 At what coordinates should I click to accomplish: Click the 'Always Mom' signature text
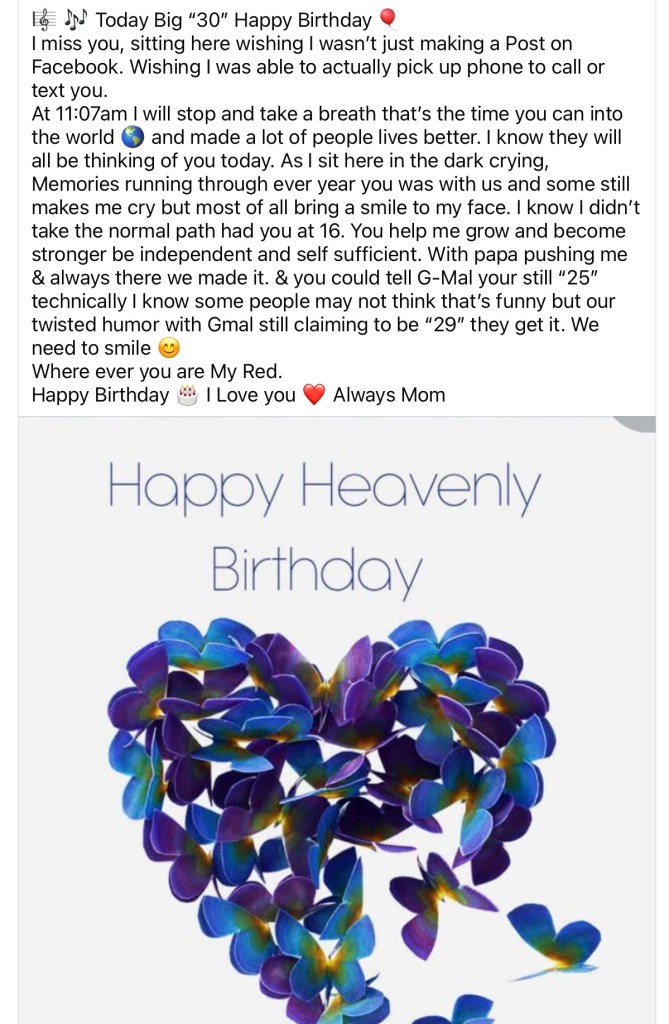point(389,395)
